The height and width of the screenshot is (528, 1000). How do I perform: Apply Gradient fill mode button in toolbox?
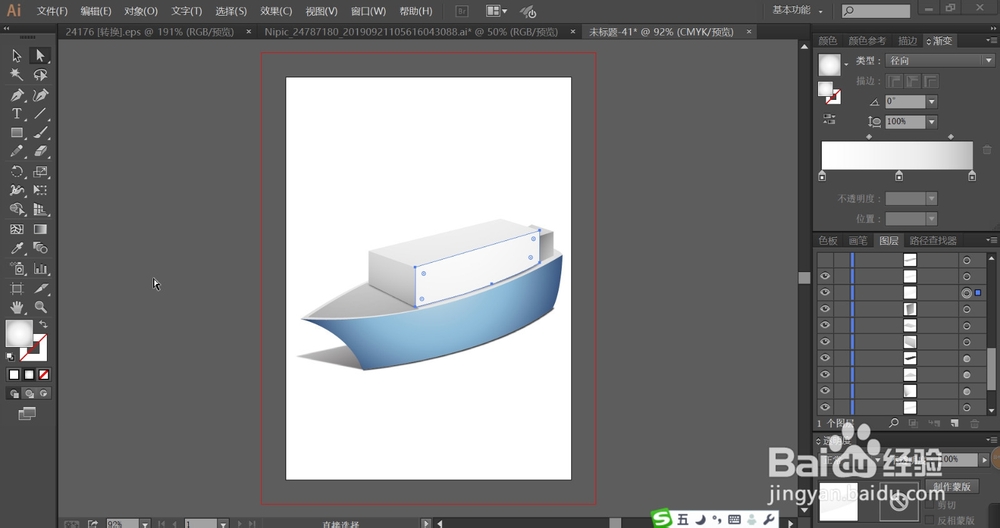[29, 374]
